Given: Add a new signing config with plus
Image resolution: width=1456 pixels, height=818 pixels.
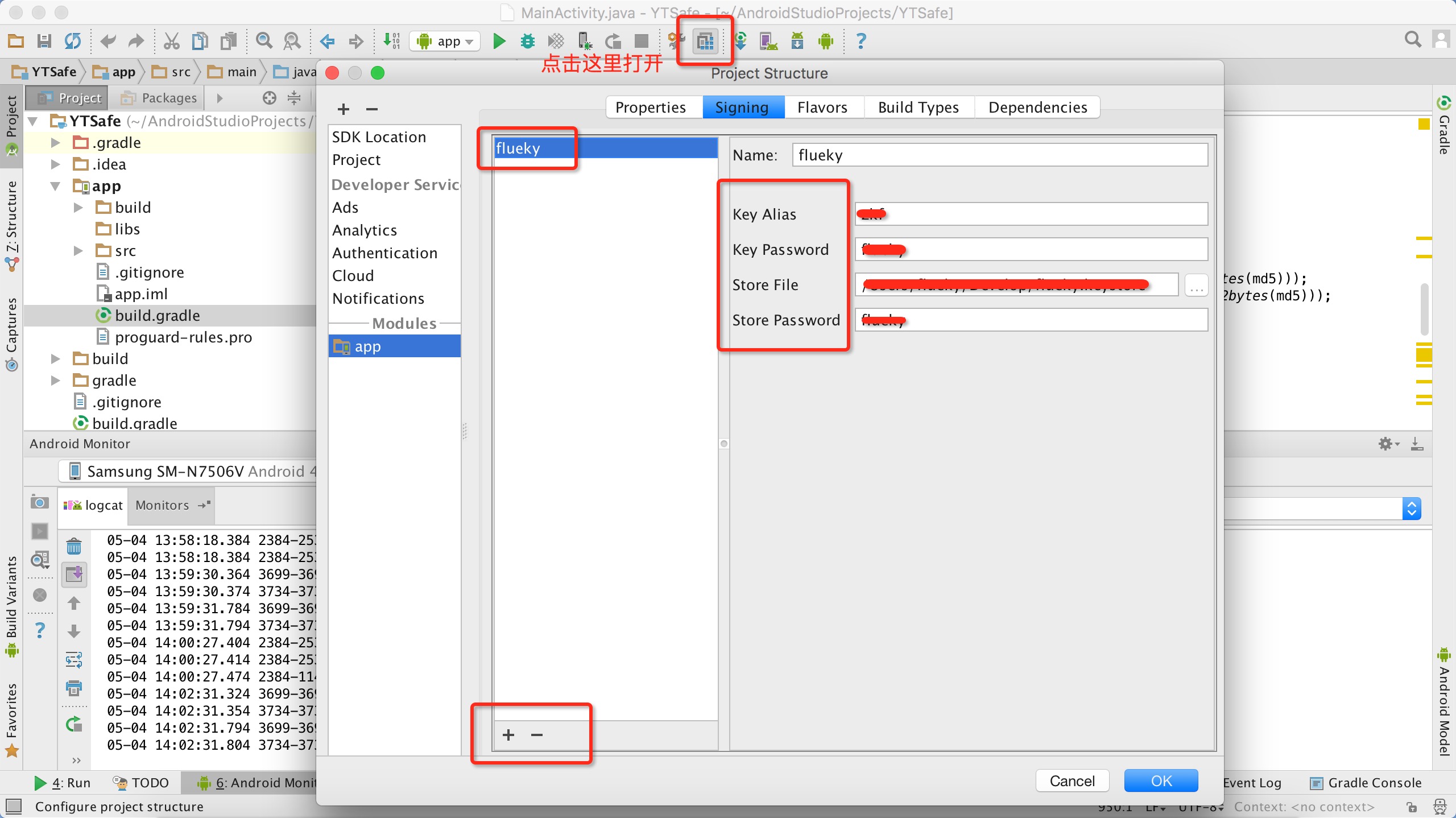Looking at the screenshot, I should 508,734.
